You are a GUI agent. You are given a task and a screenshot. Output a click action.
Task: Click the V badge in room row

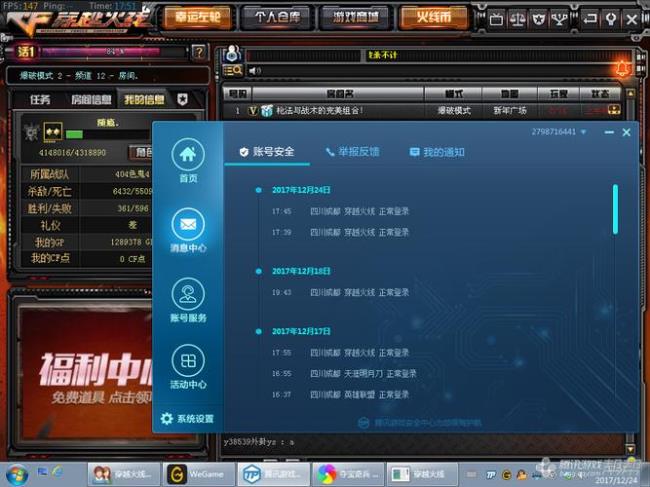click(253, 111)
